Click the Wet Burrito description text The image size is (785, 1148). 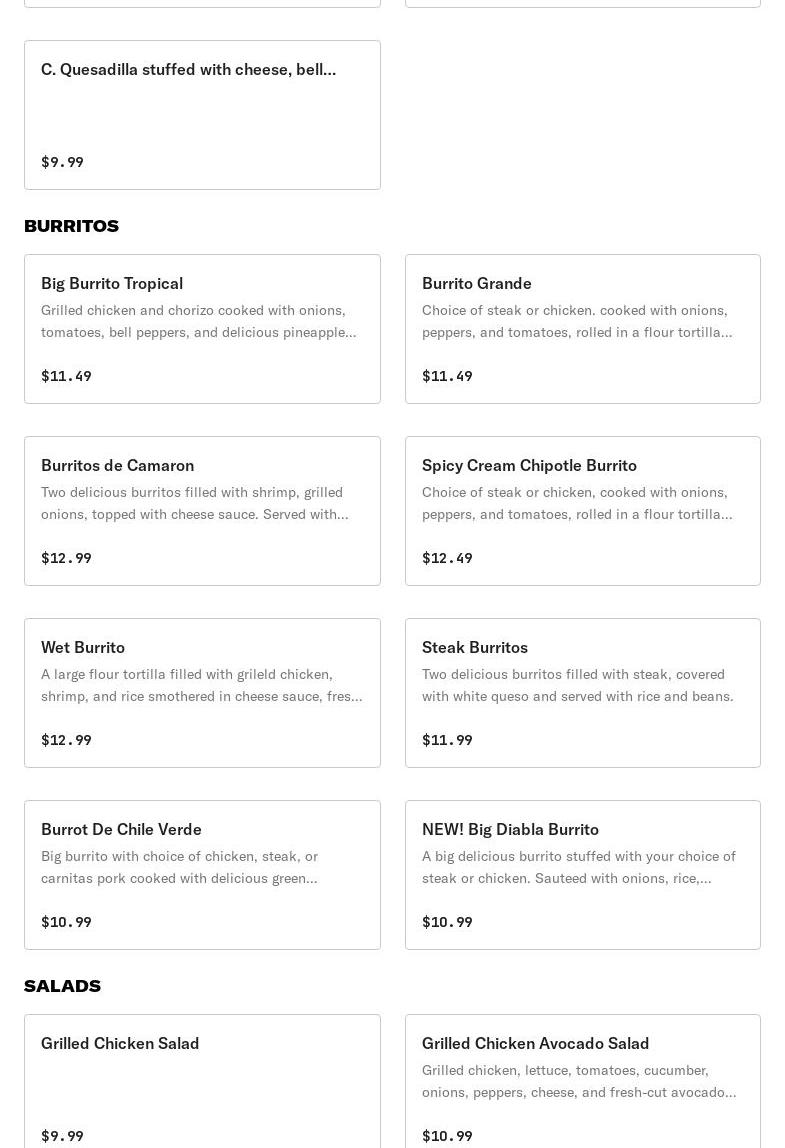(x=201, y=685)
